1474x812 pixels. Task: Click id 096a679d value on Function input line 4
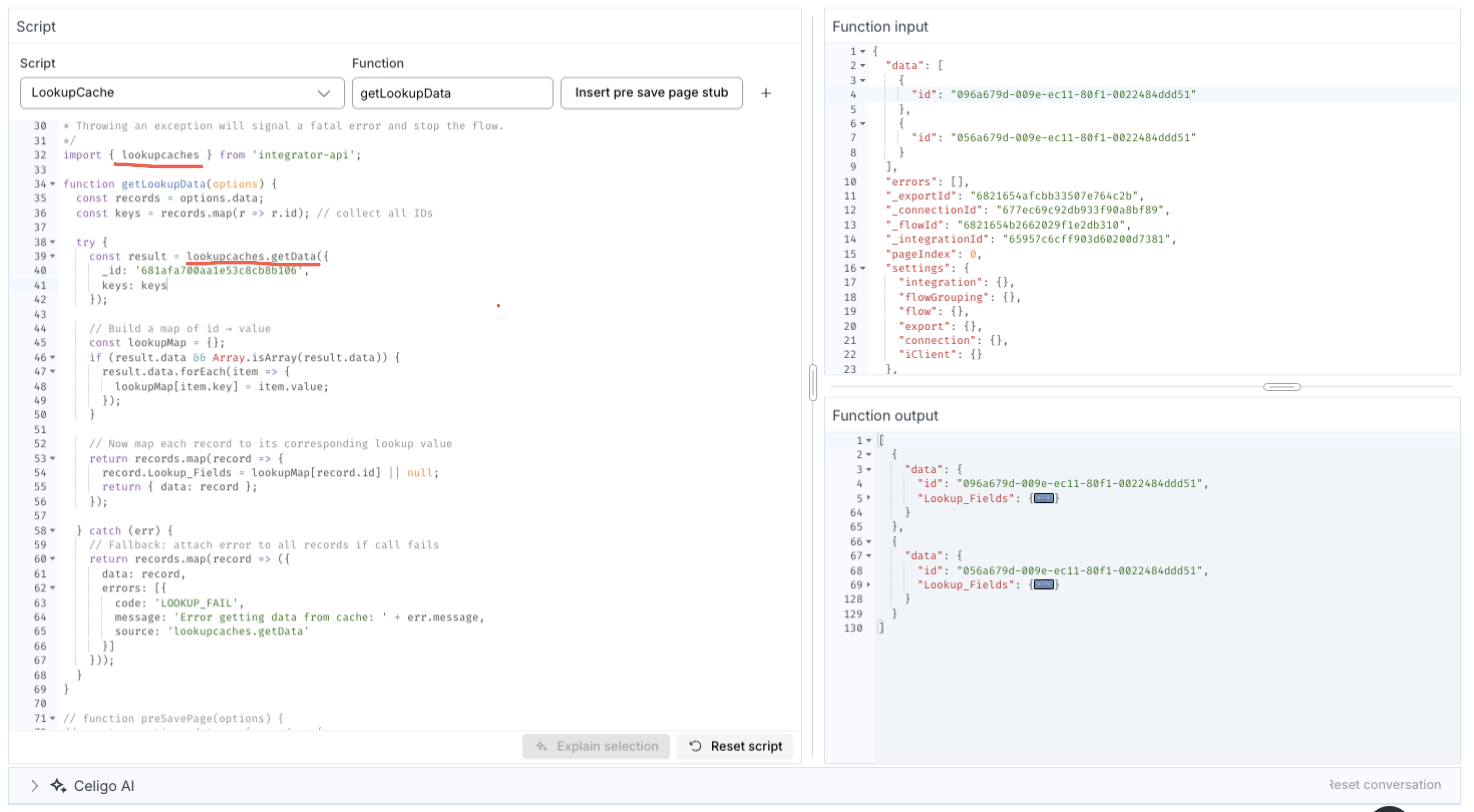pyautogui.click(x=1073, y=95)
